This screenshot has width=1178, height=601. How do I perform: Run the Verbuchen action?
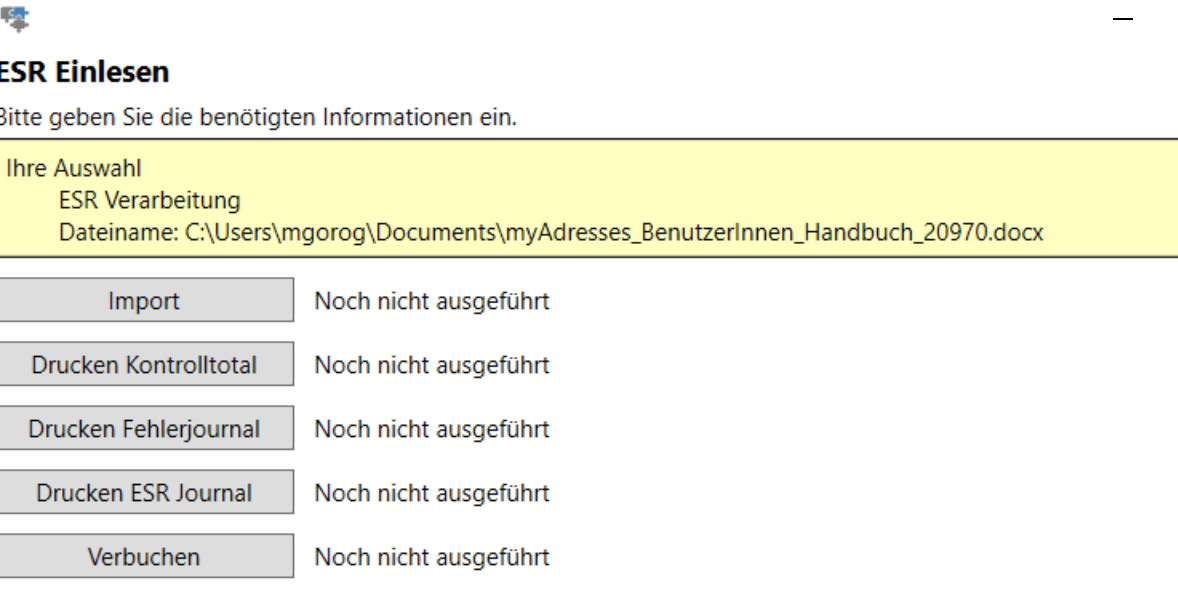pos(145,557)
